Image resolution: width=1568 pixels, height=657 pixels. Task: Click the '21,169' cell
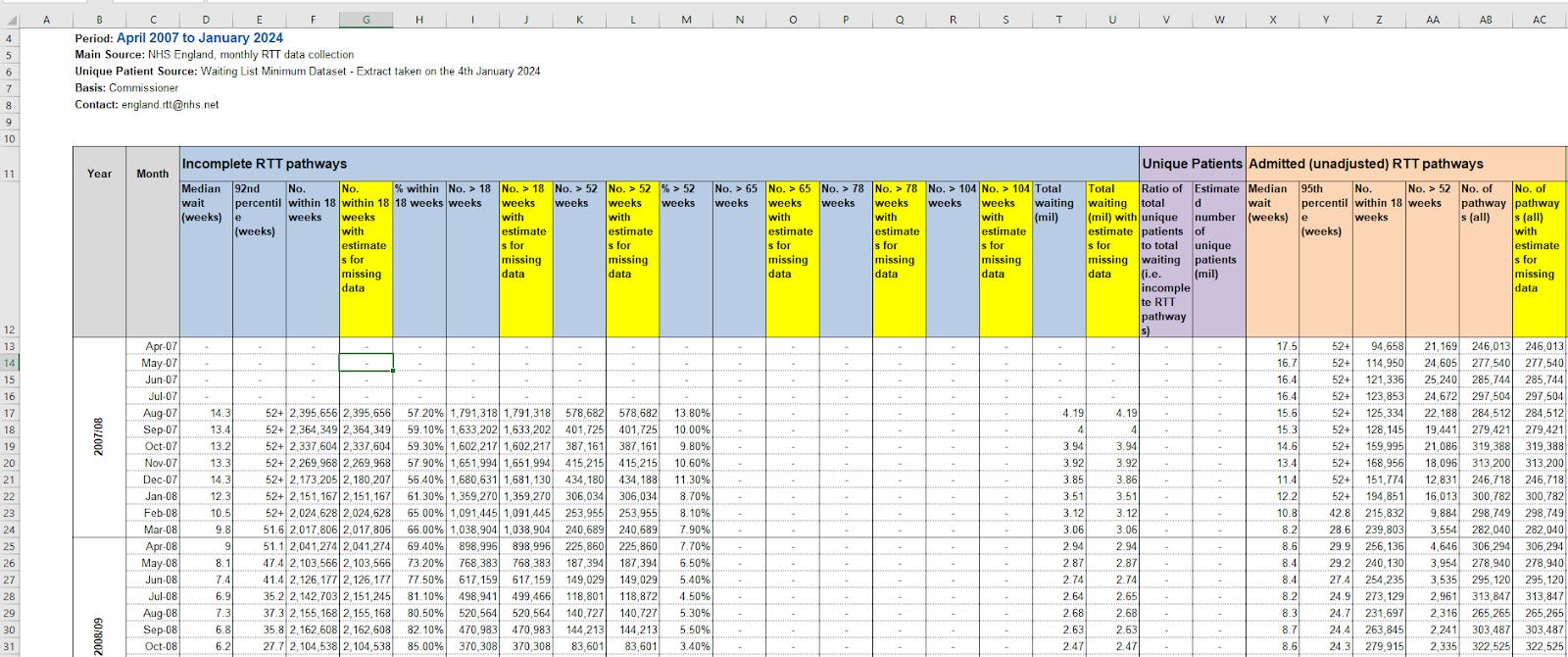coord(1431,346)
